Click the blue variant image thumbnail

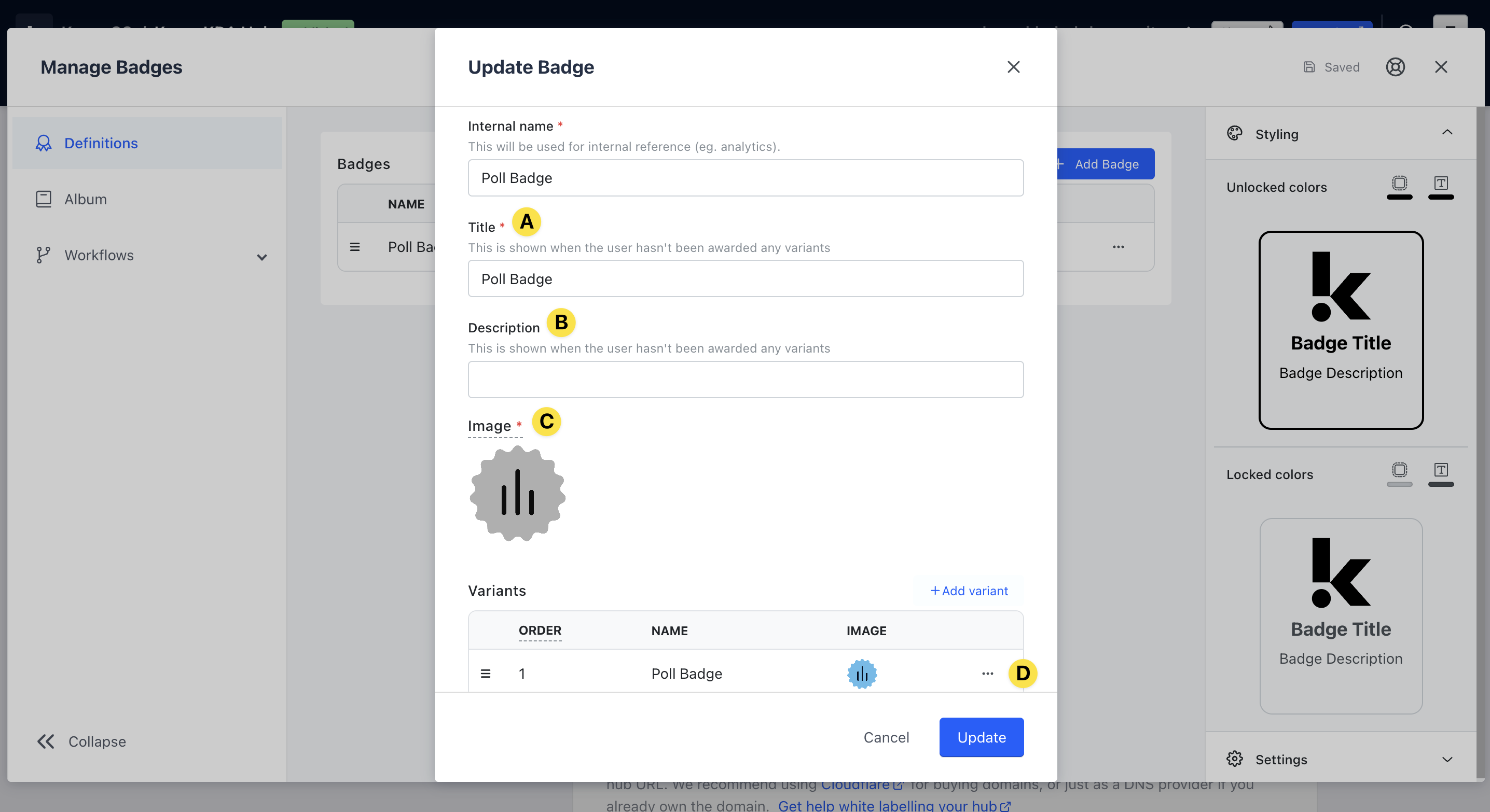click(x=861, y=673)
